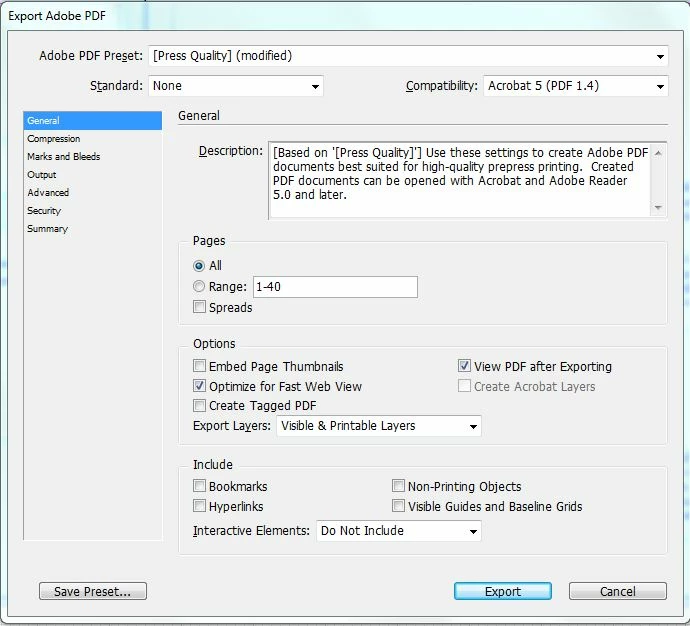Click the Description scrollbar down arrow
690x626 pixels.
pos(658,207)
